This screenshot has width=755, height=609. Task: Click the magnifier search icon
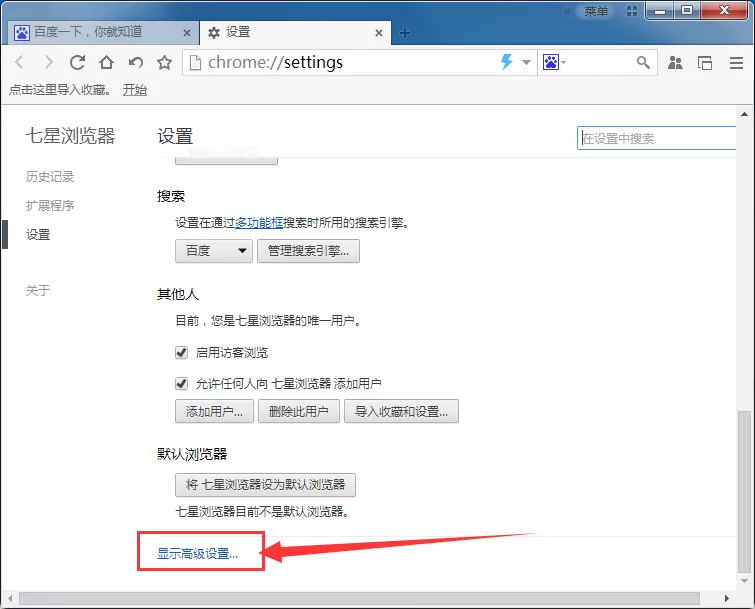coord(643,62)
